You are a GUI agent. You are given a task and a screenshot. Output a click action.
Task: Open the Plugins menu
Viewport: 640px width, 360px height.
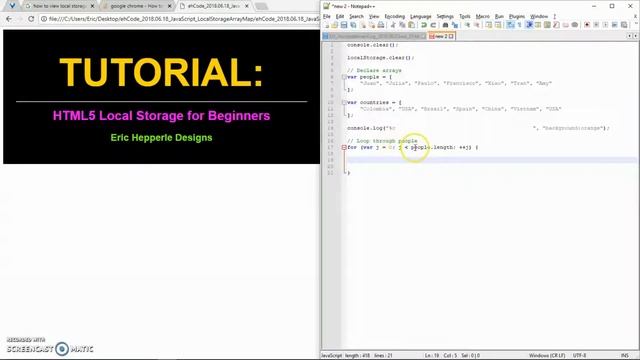[517, 16]
